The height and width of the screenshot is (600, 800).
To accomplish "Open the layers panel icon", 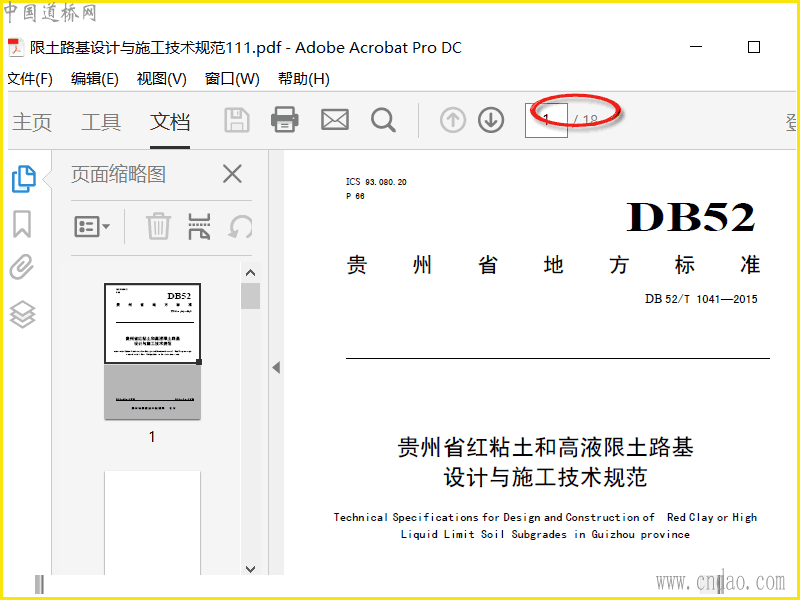I will point(22,314).
